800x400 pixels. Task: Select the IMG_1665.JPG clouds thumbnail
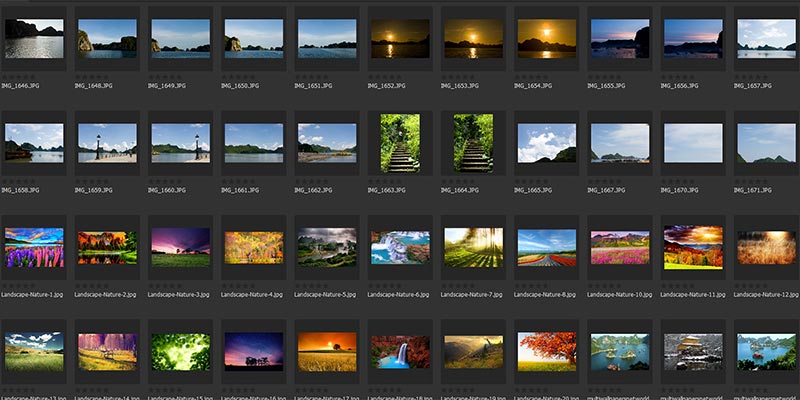click(x=547, y=143)
